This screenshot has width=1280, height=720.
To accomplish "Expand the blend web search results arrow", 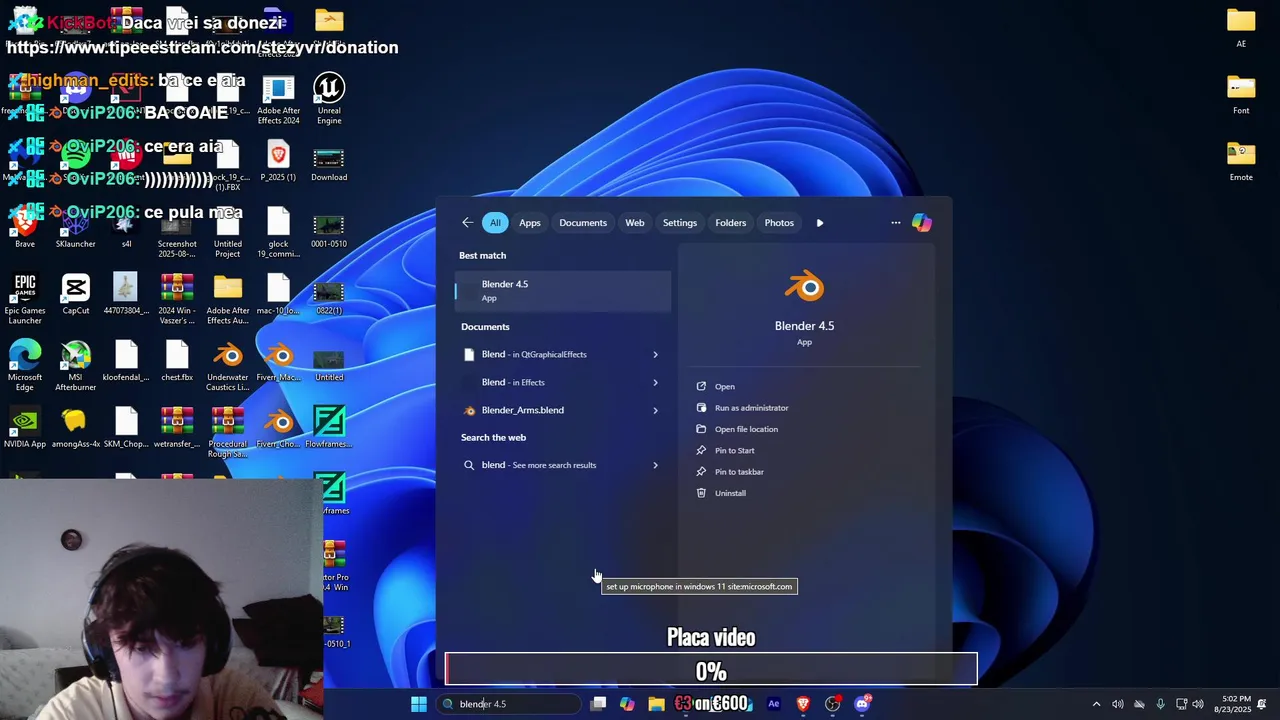I will tap(656, 465).
